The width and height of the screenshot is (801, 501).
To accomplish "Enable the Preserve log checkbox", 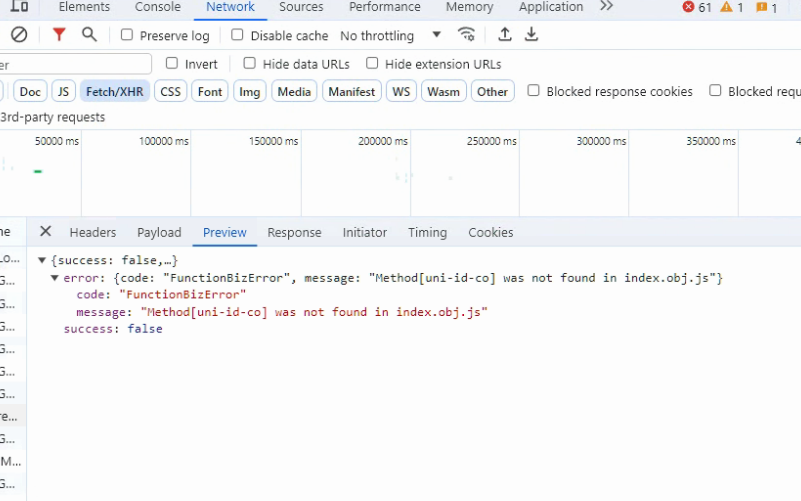I will (x=127, y=35).
